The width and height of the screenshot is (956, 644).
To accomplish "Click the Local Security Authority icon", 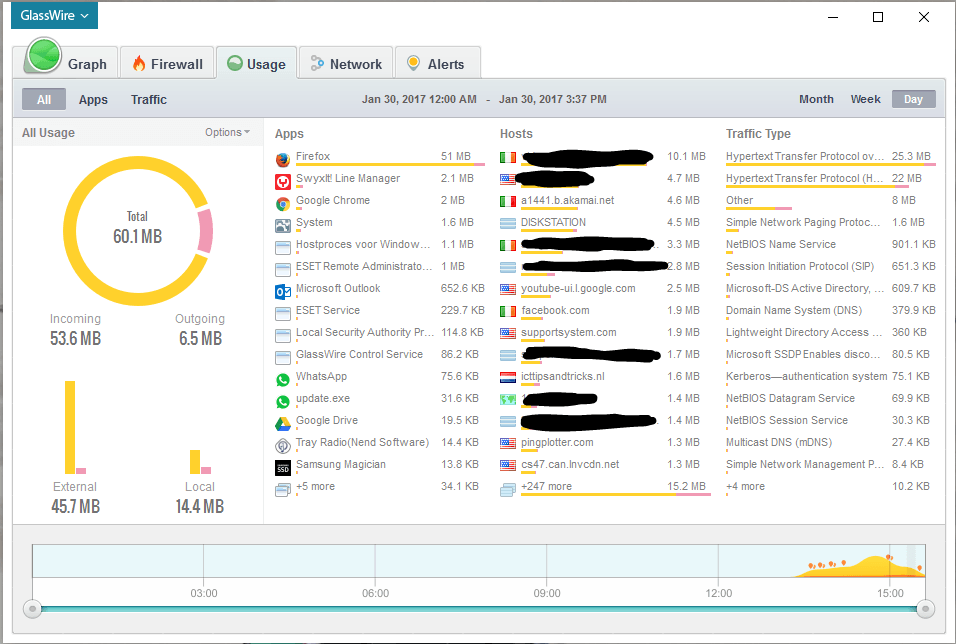I will tap(282, 335).
